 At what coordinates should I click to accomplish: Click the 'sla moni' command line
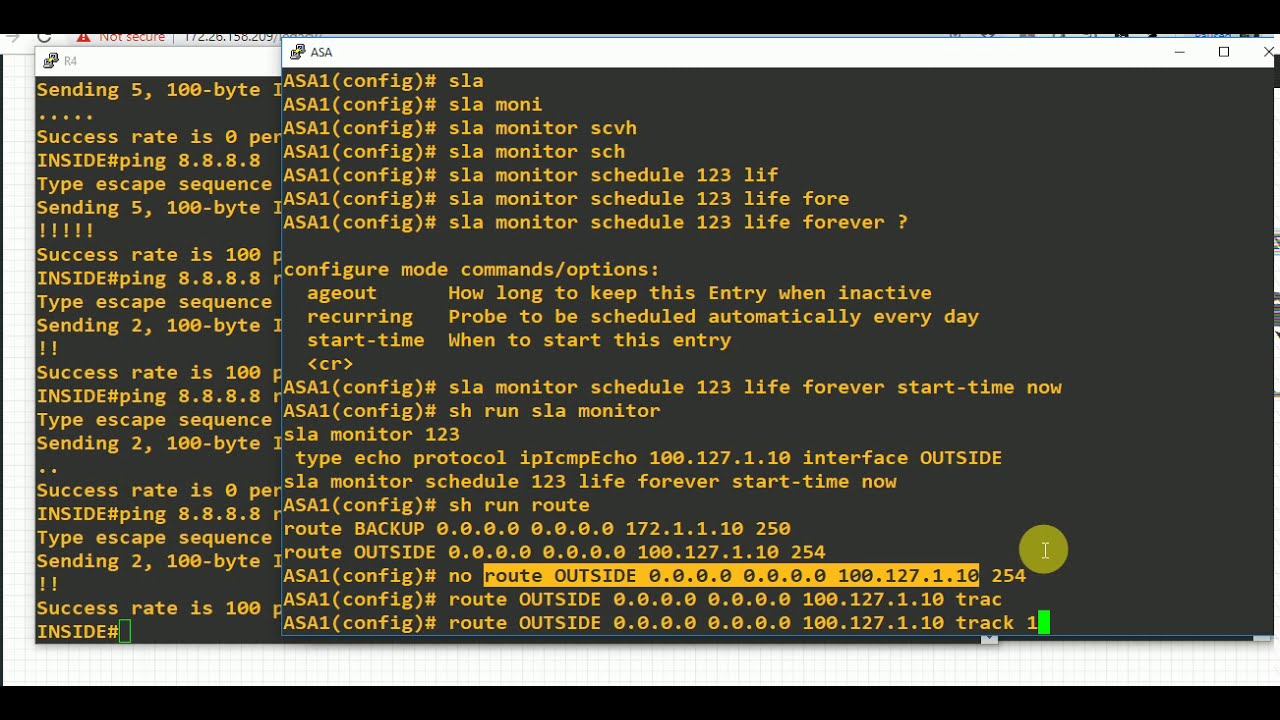pyautogui.click(x=413, y=104)
